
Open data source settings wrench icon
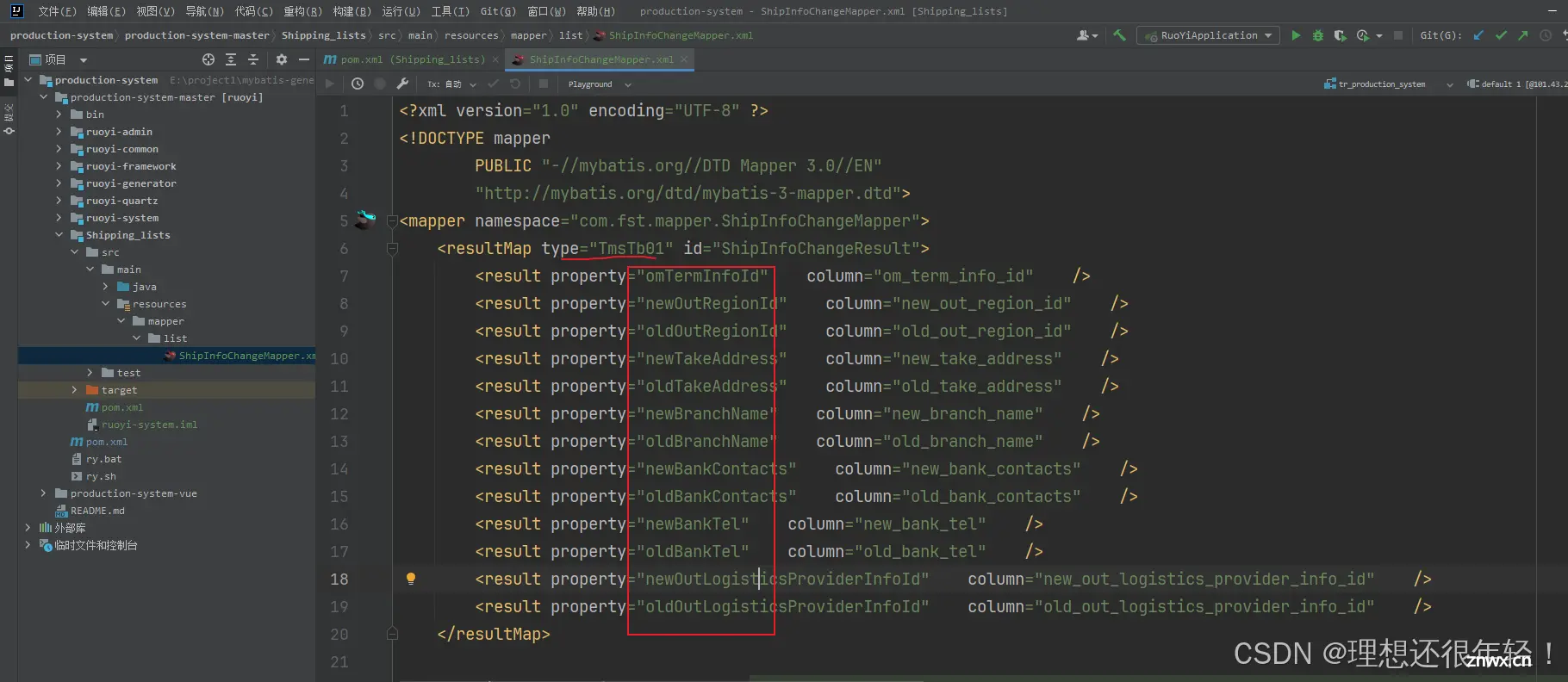(402, 84)
